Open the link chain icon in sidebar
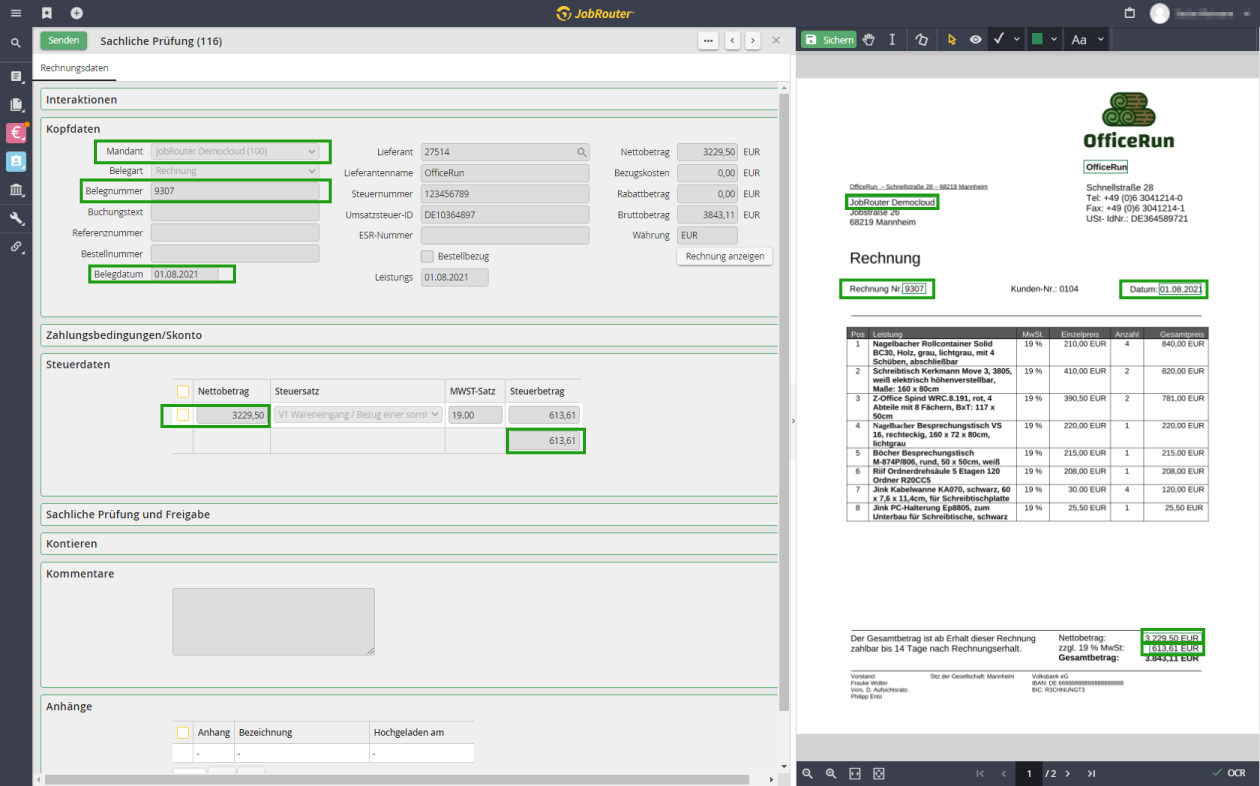Screen dimensions: 1260x786 tap(16, 247)
